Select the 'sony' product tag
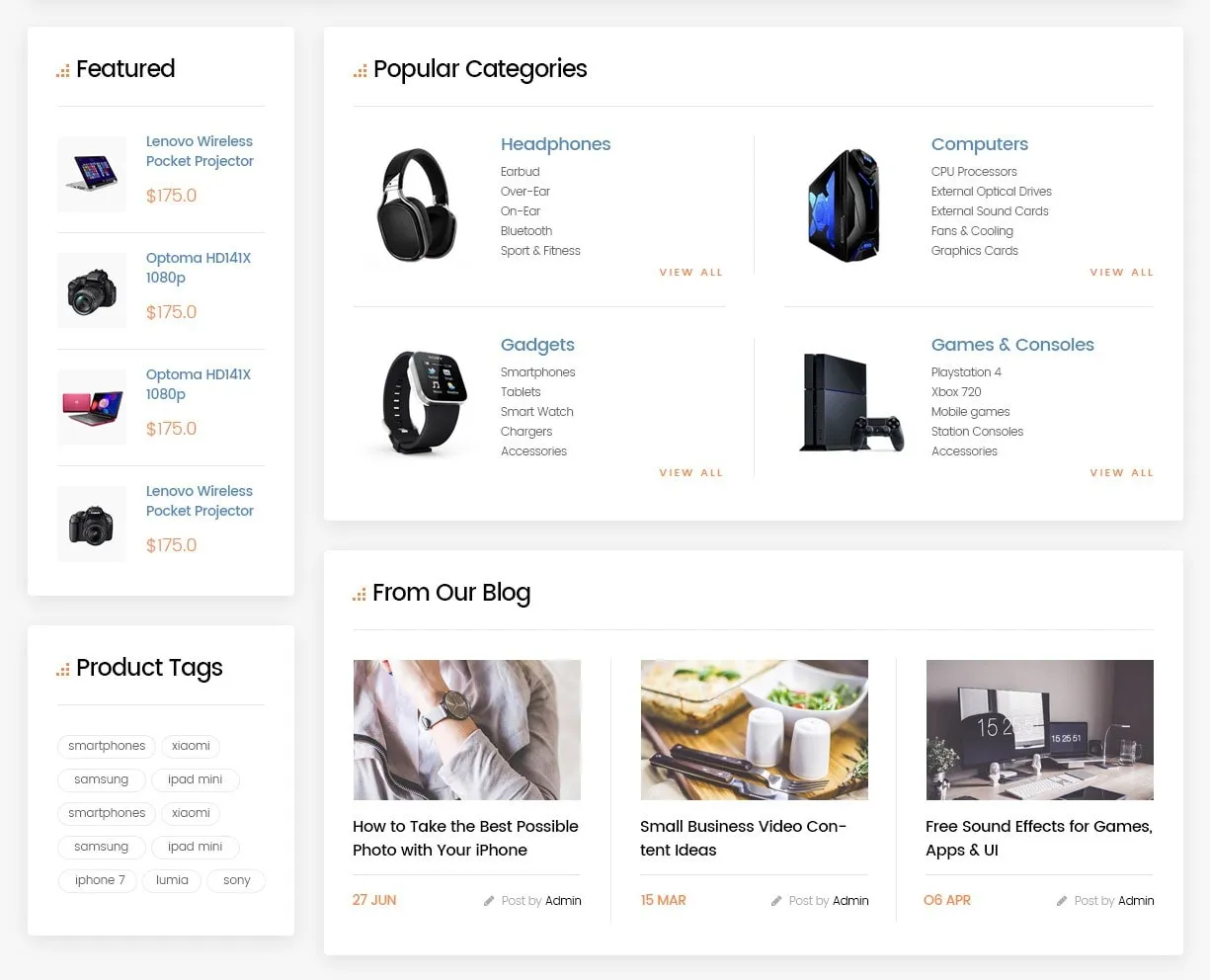Viewport: 1210px width, 980px height. click(236, 880)
